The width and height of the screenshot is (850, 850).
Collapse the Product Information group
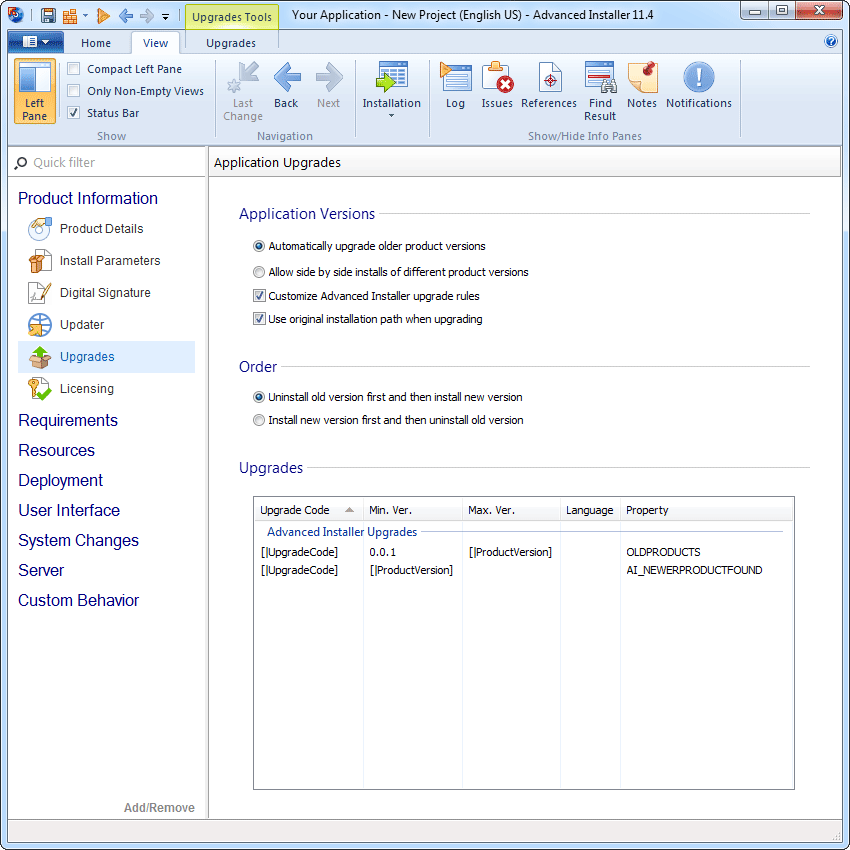click(88, 198)
